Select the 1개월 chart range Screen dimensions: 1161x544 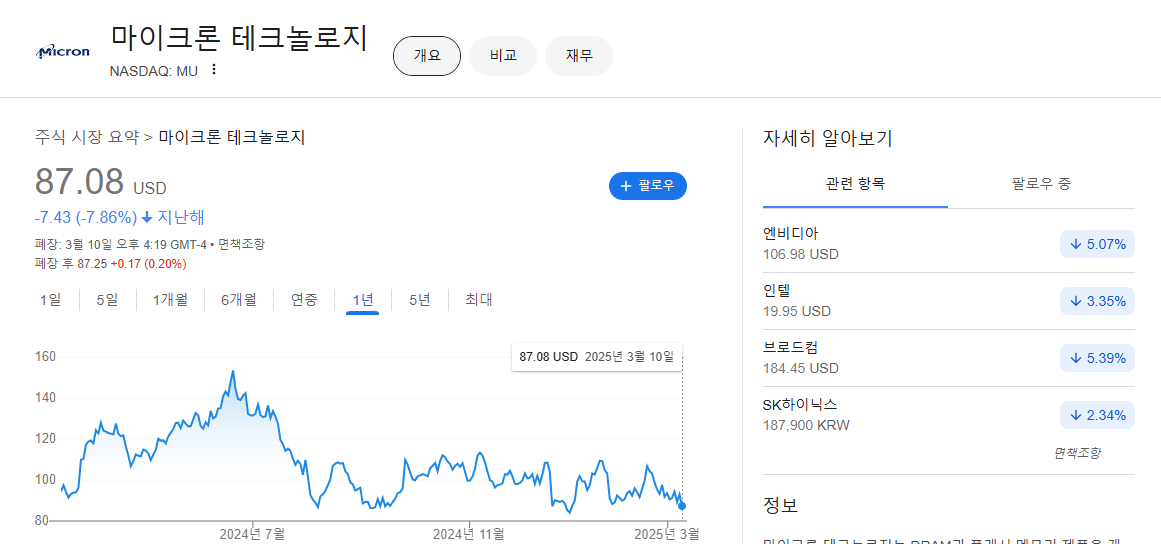point(170,300)
